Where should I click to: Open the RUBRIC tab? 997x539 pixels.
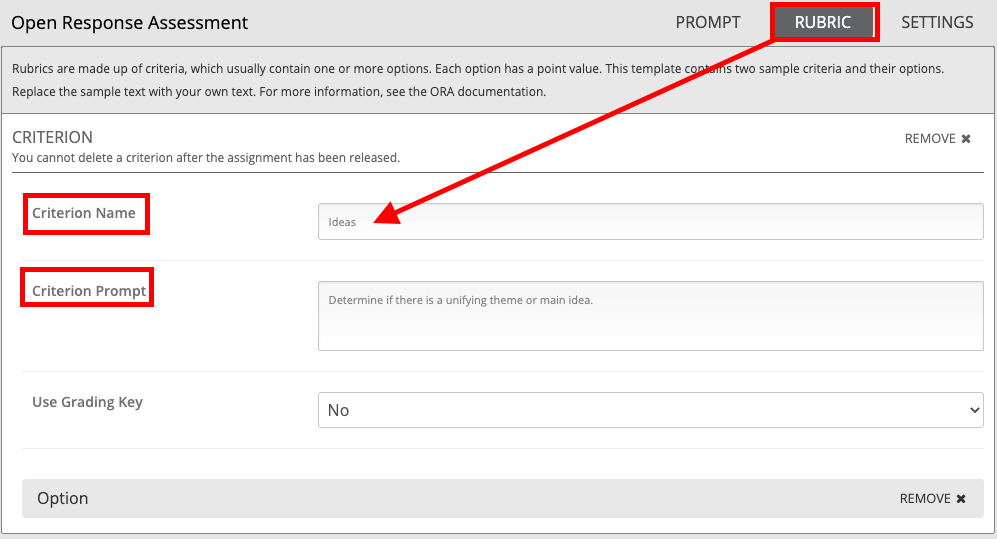click(x=823, y=22)
